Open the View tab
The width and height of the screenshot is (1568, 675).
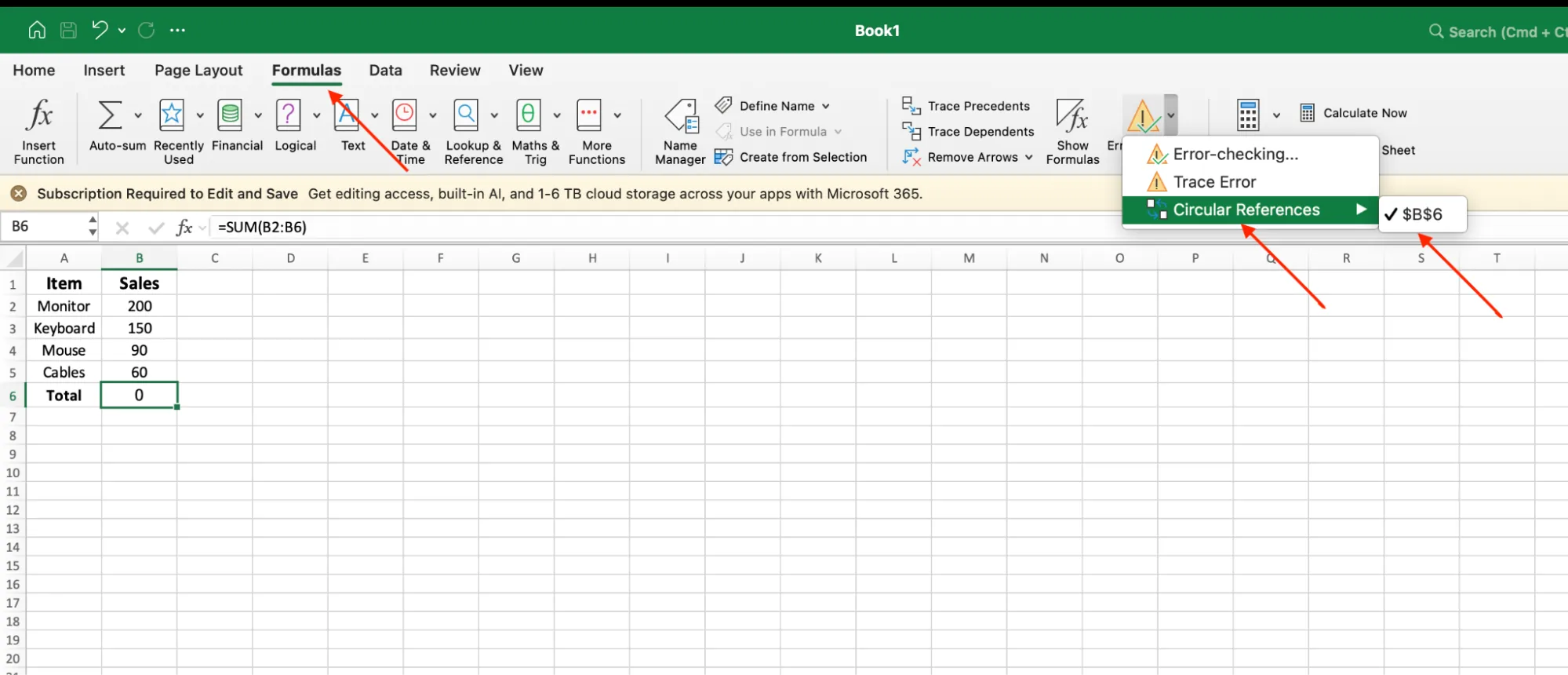tap(526, 70)
